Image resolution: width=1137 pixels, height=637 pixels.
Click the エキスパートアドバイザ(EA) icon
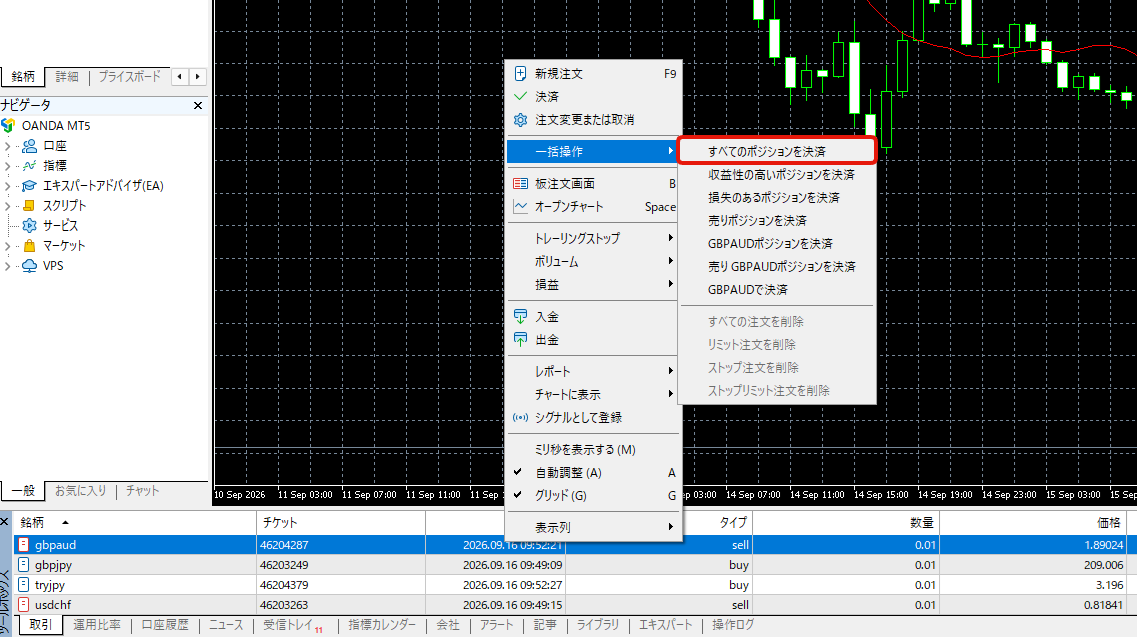pyautogui.click(x=29, y=186)
